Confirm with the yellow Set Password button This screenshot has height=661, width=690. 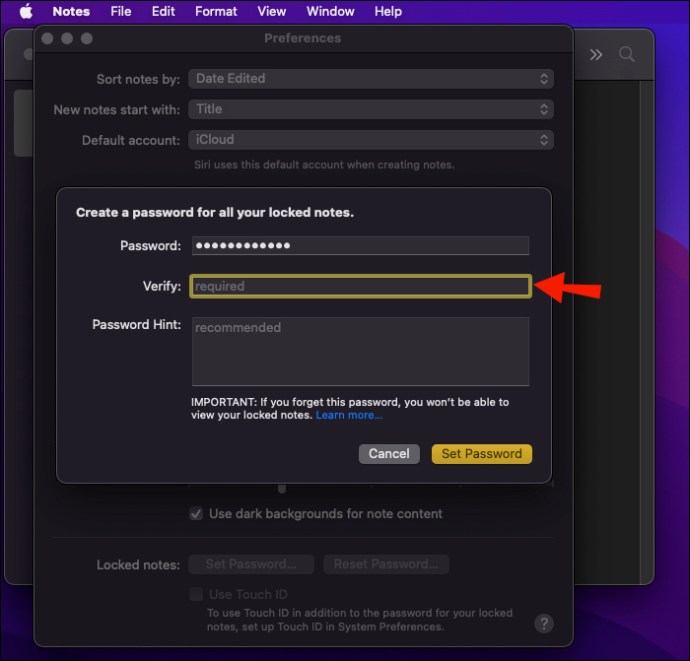coord(482,454)
